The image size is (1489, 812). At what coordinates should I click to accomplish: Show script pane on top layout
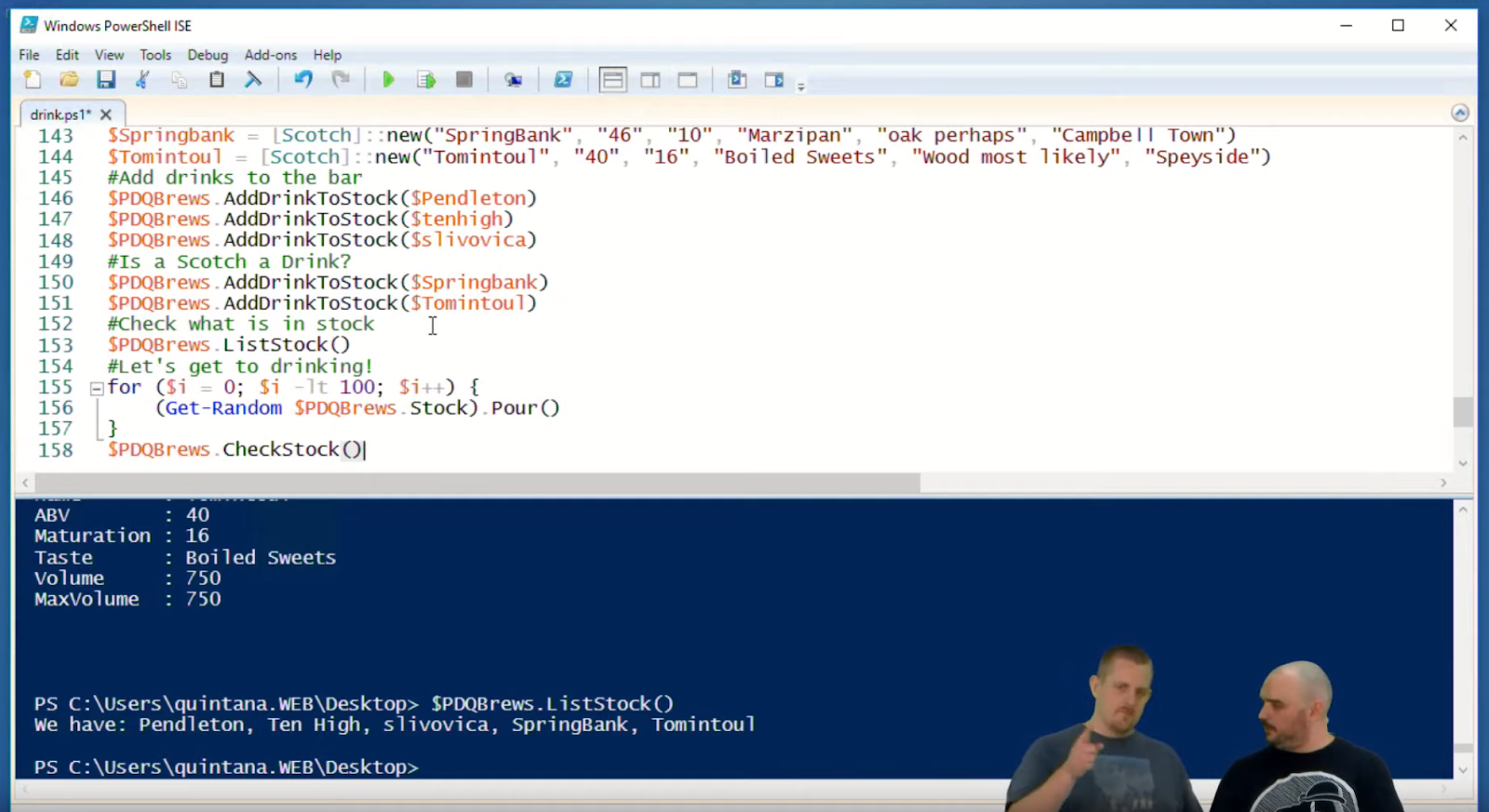(612, 80)
